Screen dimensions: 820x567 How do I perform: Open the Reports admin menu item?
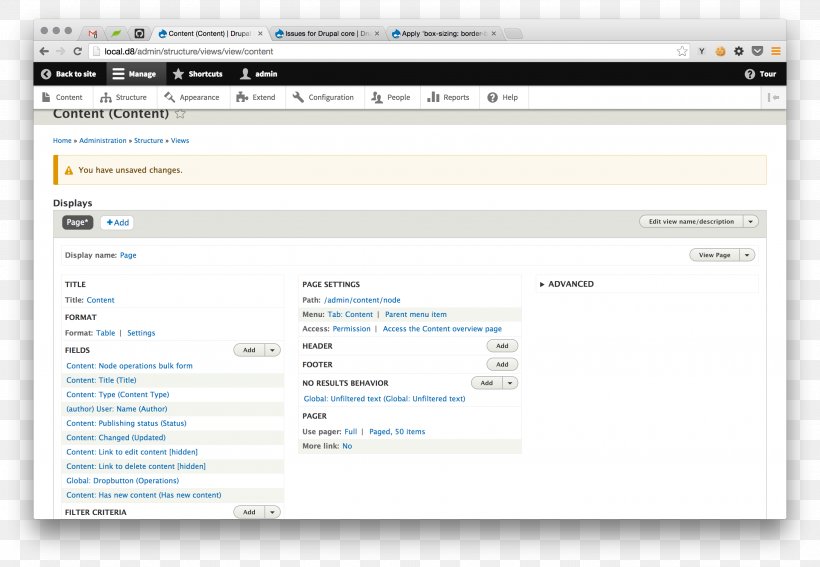pyautogui.click(x=448, y=97)
